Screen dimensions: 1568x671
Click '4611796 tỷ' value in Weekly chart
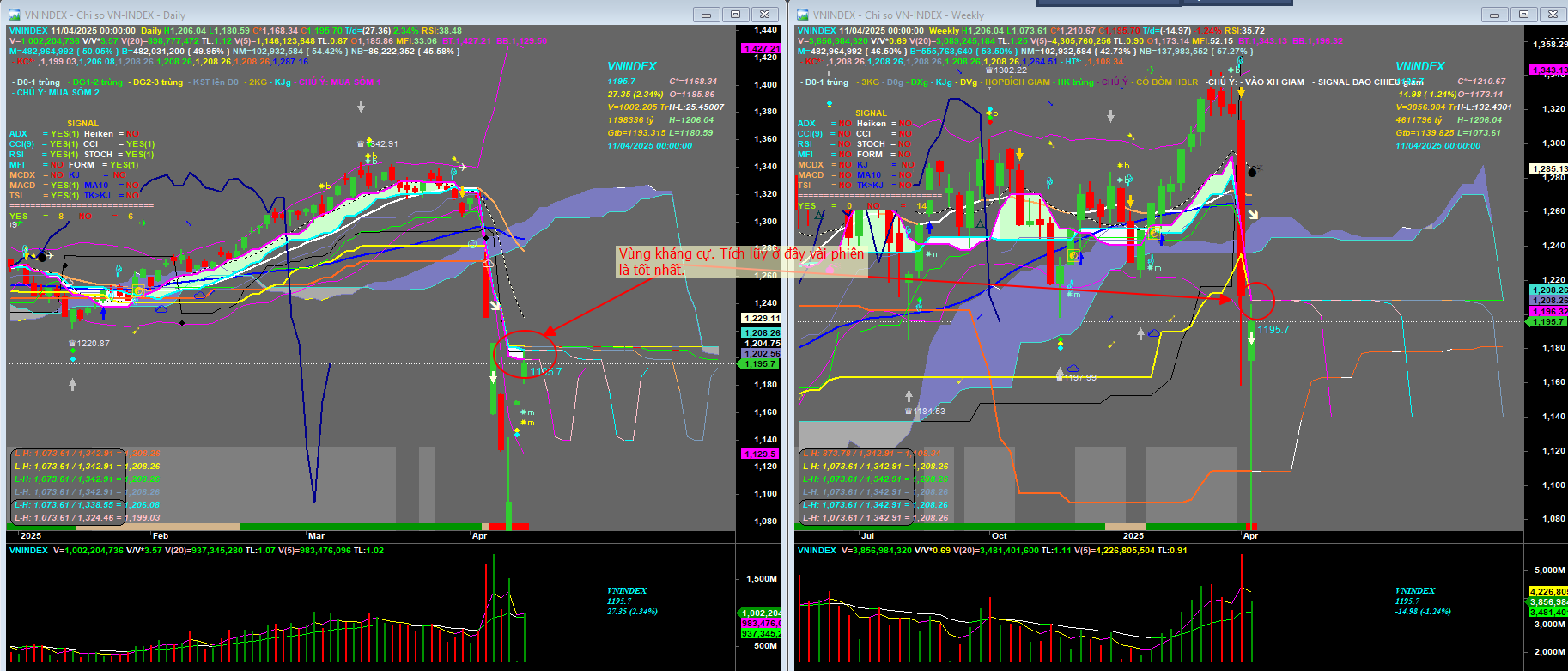1419,120
